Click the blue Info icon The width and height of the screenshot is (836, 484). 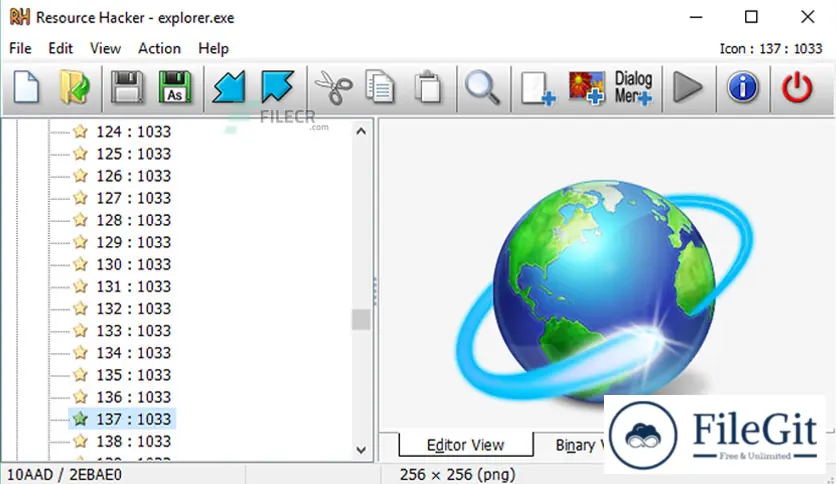tap(743, 87)
